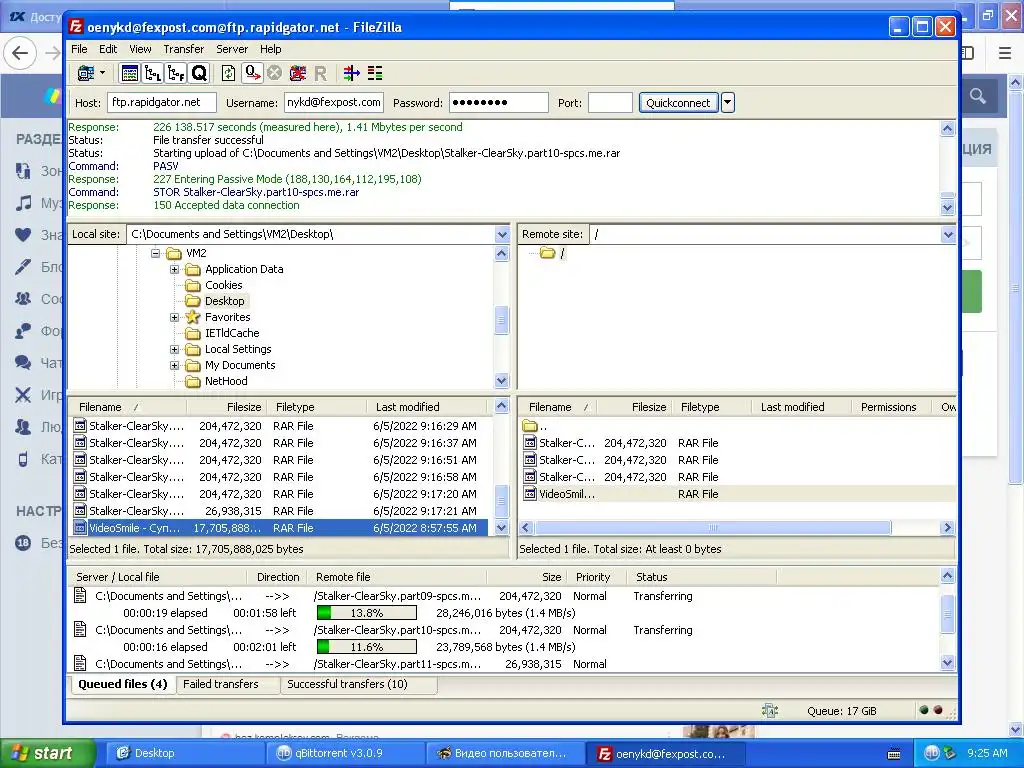Open the Help menu

(x=270, y=49)
